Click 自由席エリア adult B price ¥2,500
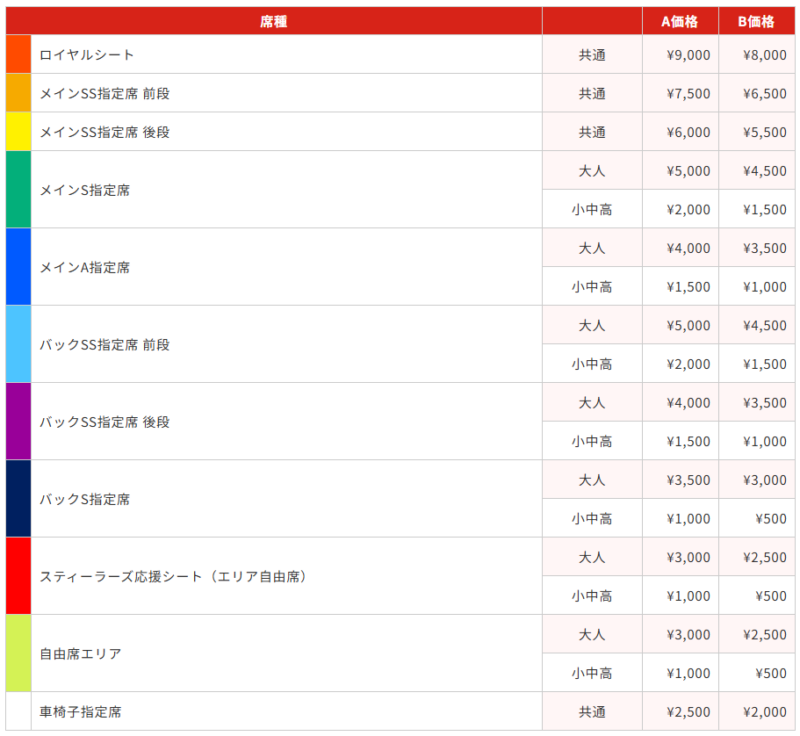The width and height of the screenshot is (800, 736). pyautogui.click(x=765, y=635)
